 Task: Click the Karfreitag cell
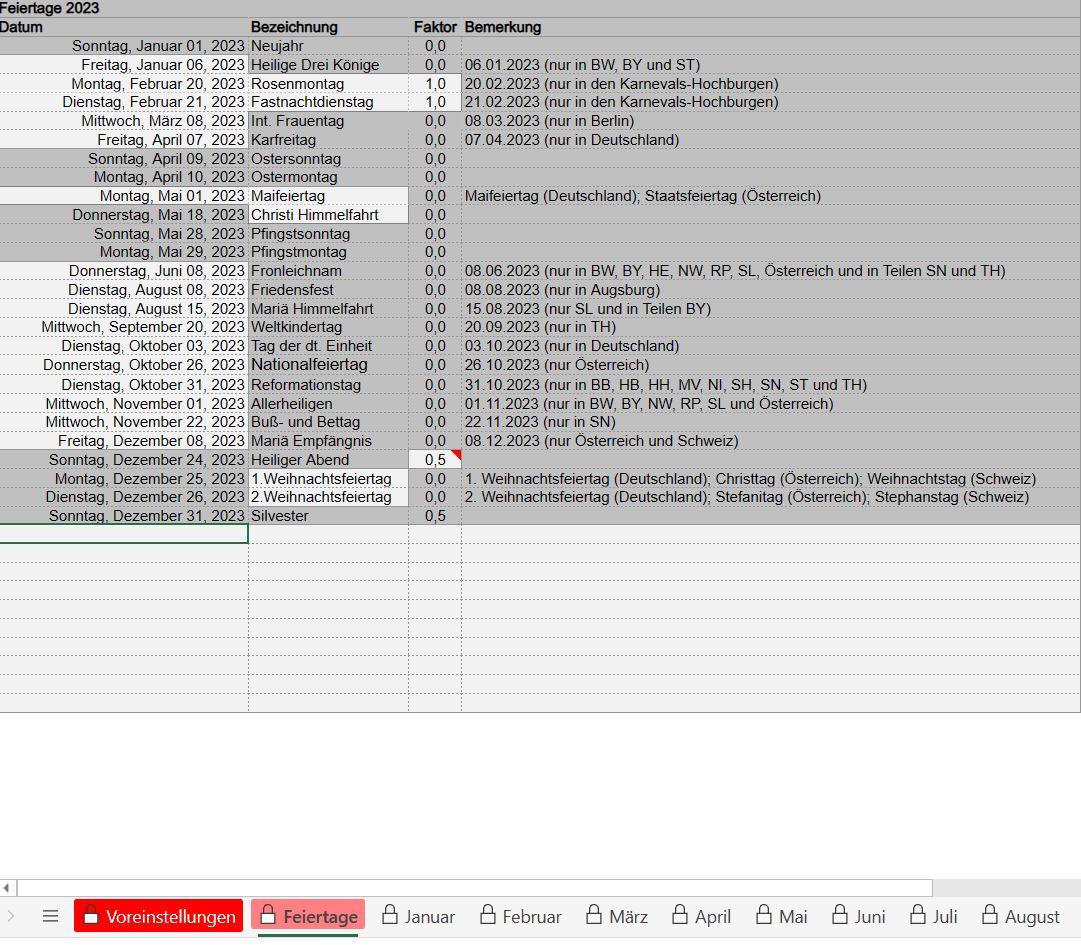(328, 140)
